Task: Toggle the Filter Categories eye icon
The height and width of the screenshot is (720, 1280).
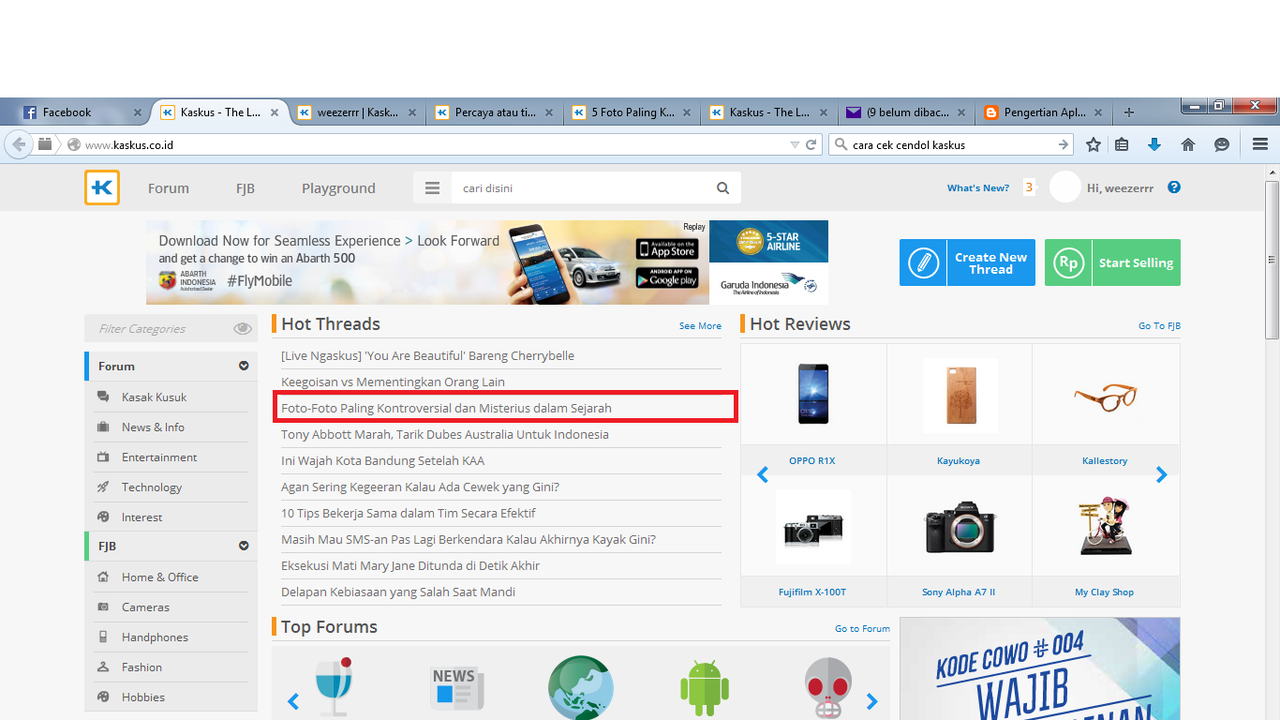Action: click(x=242, y=328)
